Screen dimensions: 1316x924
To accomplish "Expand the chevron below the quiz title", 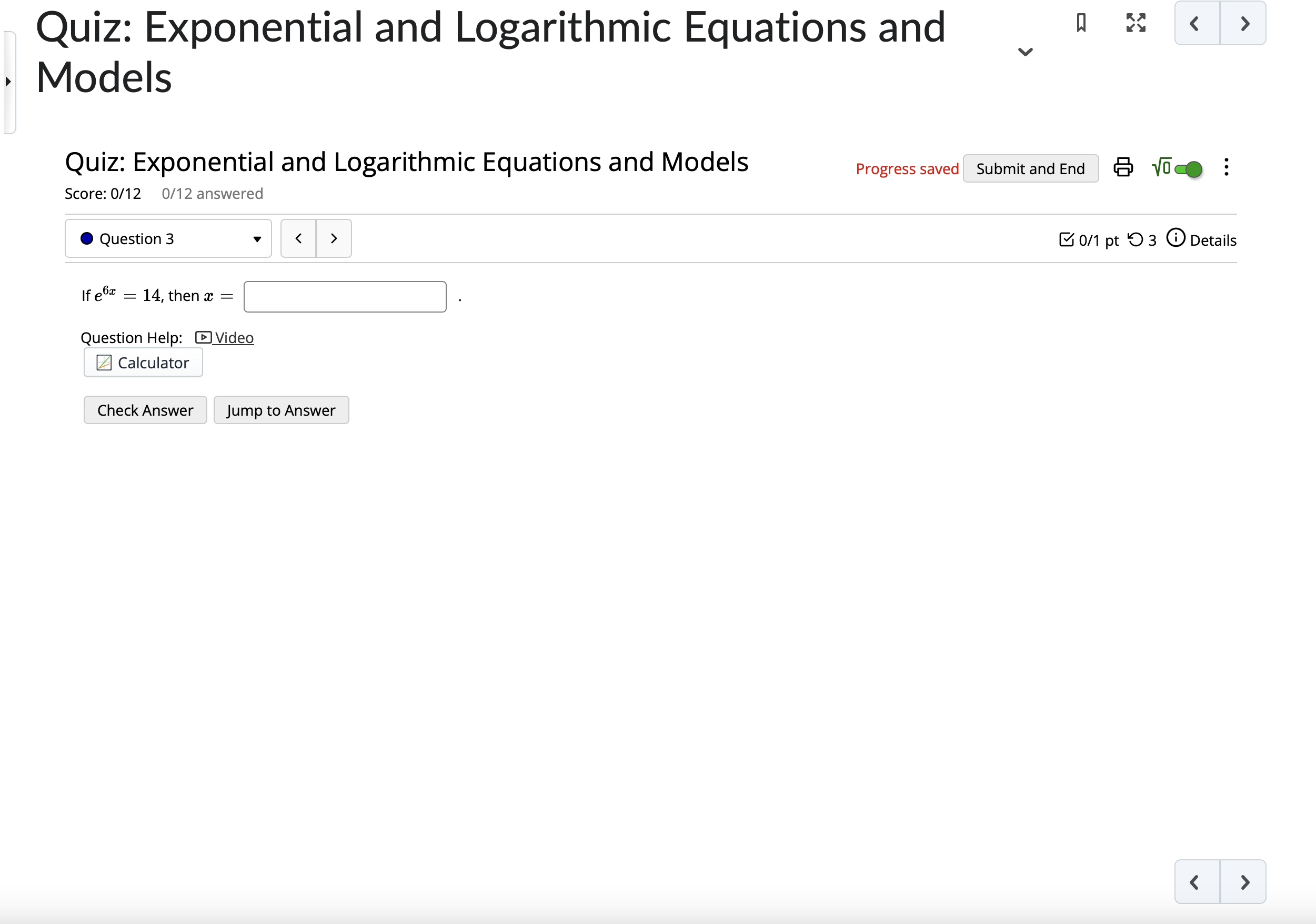I will click(x=1026, y=52).
